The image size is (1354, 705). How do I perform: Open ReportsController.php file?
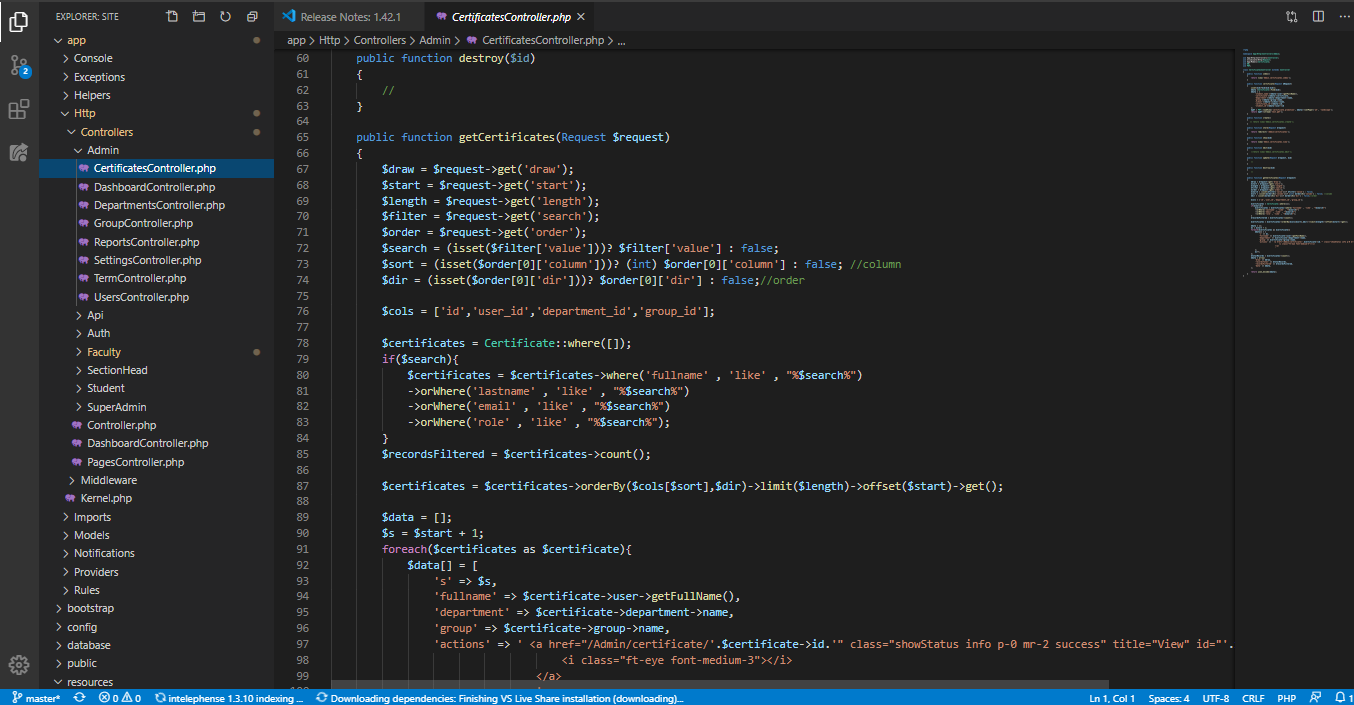pyautogui.click(x=156, y=242)
